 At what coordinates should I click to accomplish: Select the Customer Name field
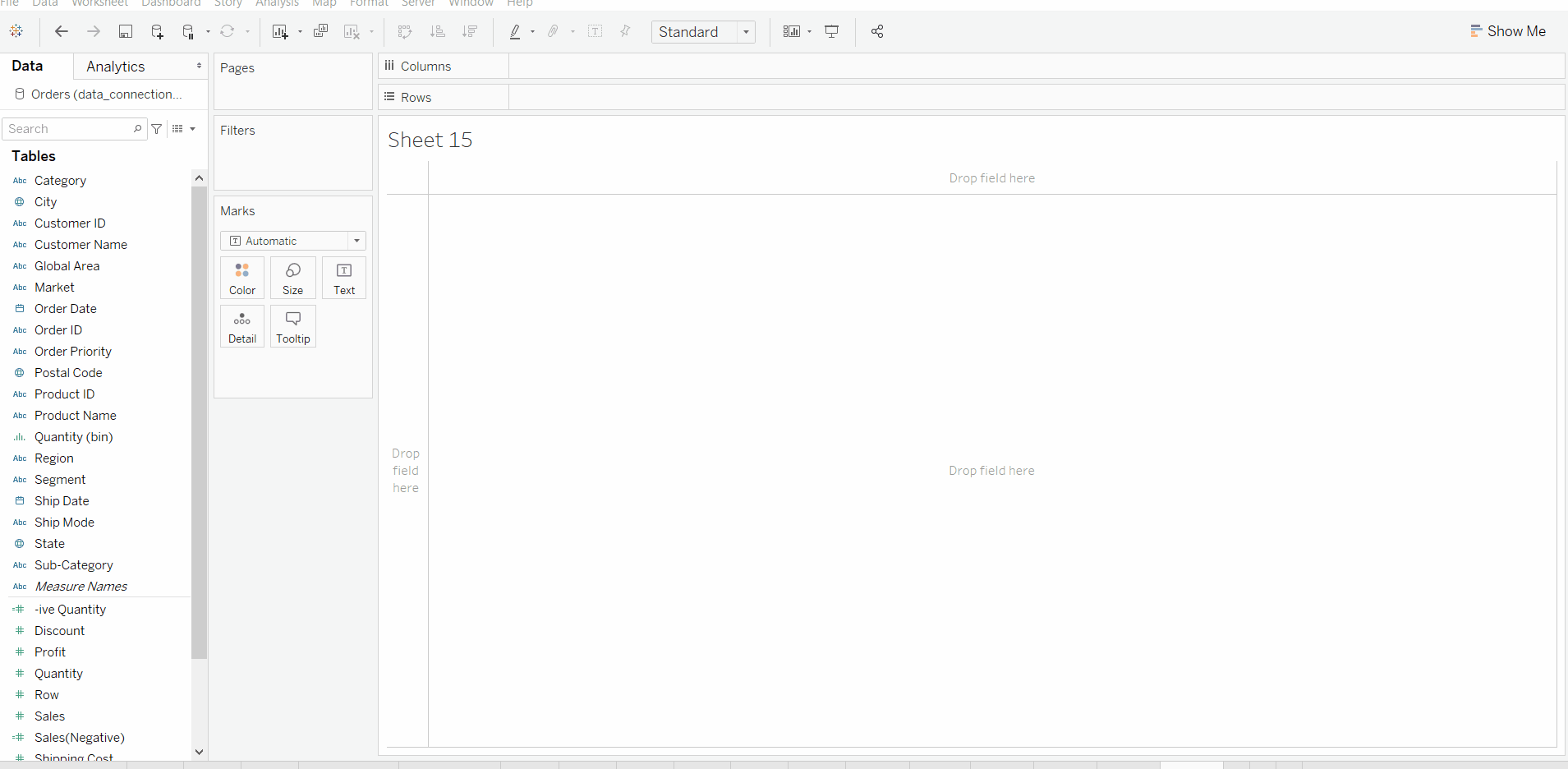point(80,245)
